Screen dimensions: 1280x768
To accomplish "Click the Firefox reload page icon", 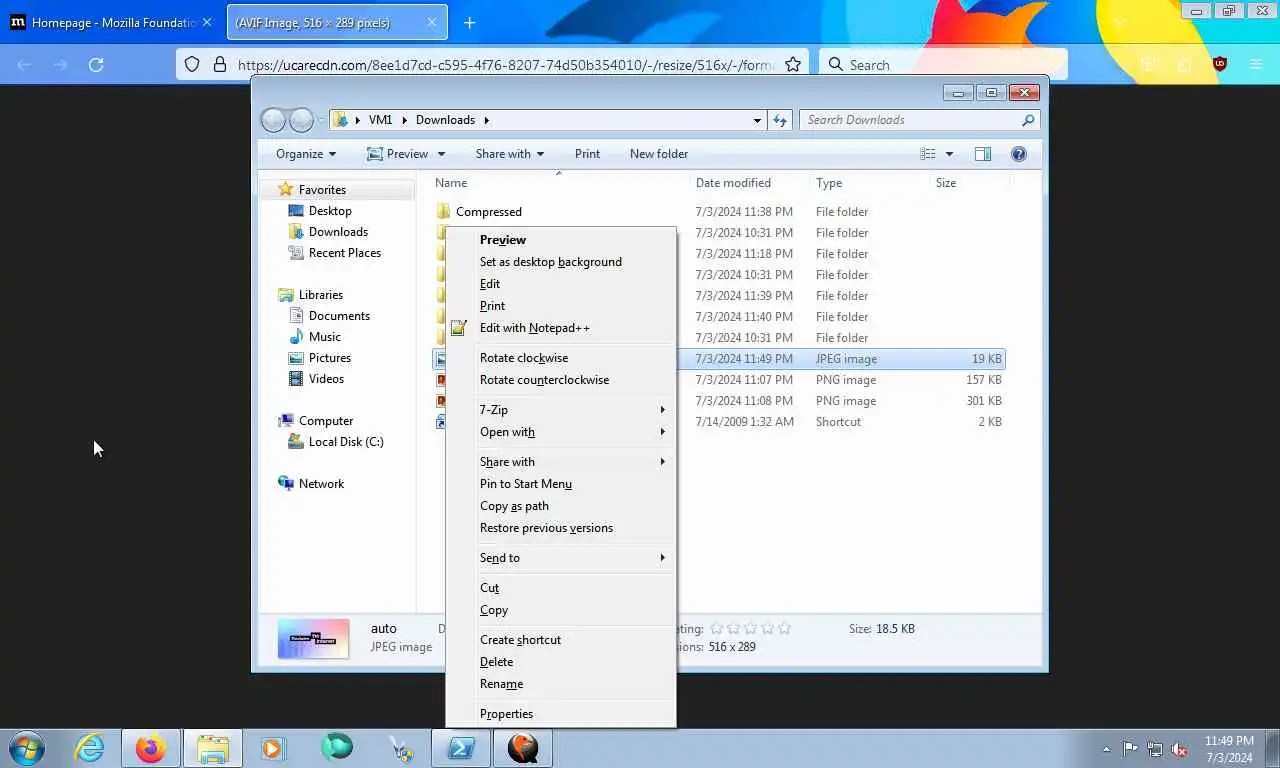I will (x=96, y=65).
